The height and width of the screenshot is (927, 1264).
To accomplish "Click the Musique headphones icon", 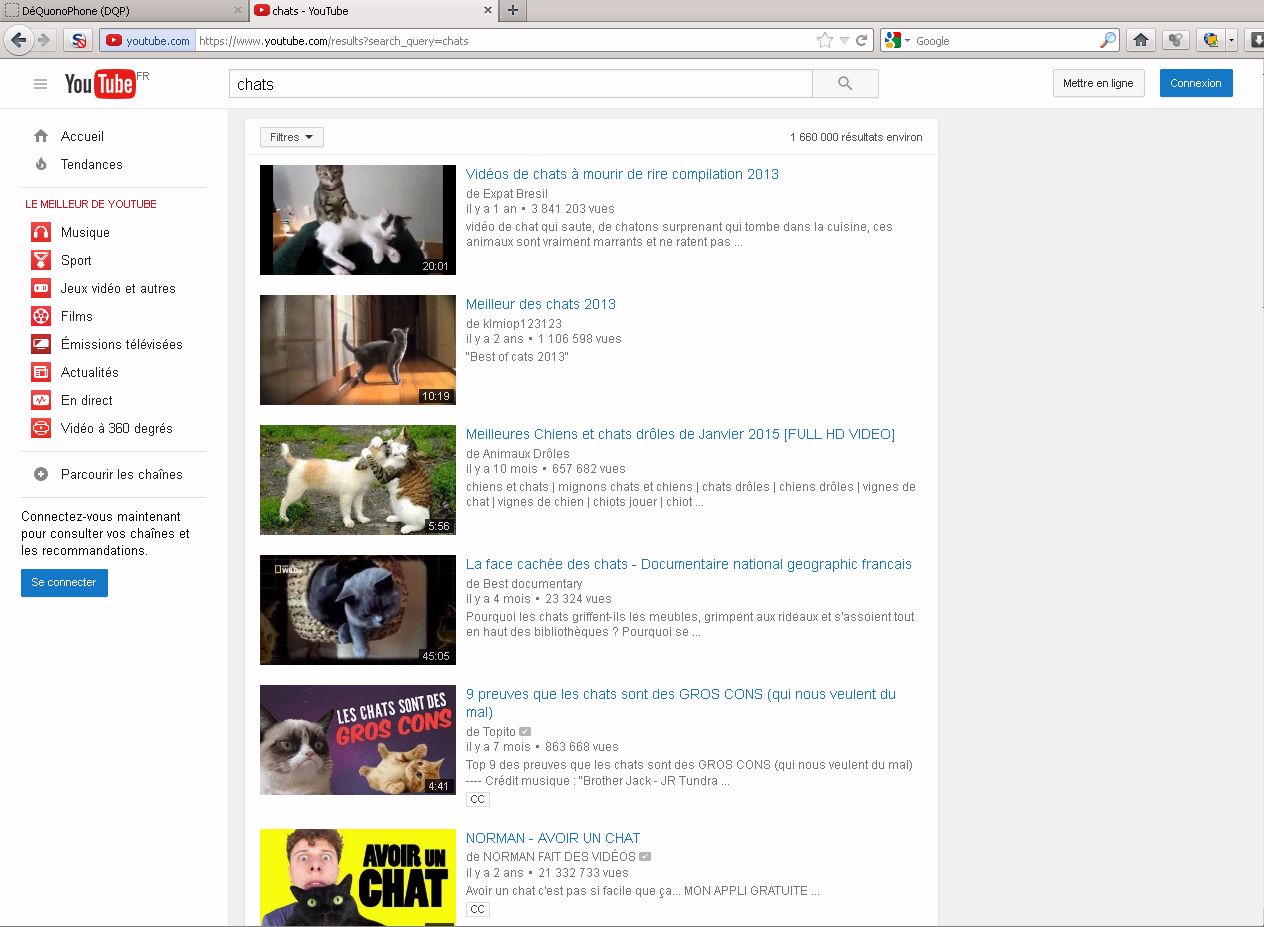I will coord(41,232).
